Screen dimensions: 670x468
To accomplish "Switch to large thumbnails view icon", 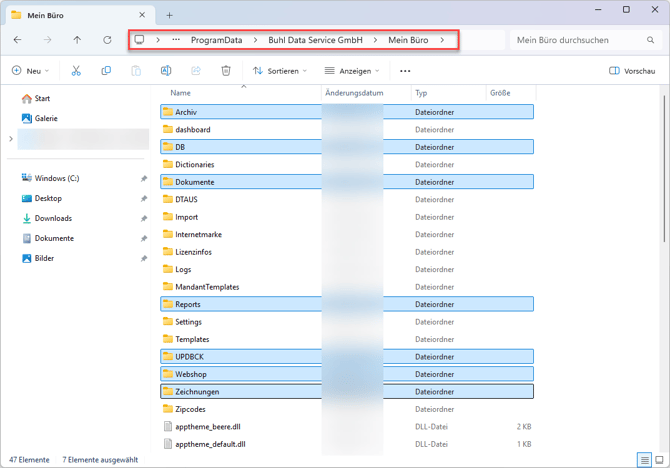I will (x=660, y=460).
